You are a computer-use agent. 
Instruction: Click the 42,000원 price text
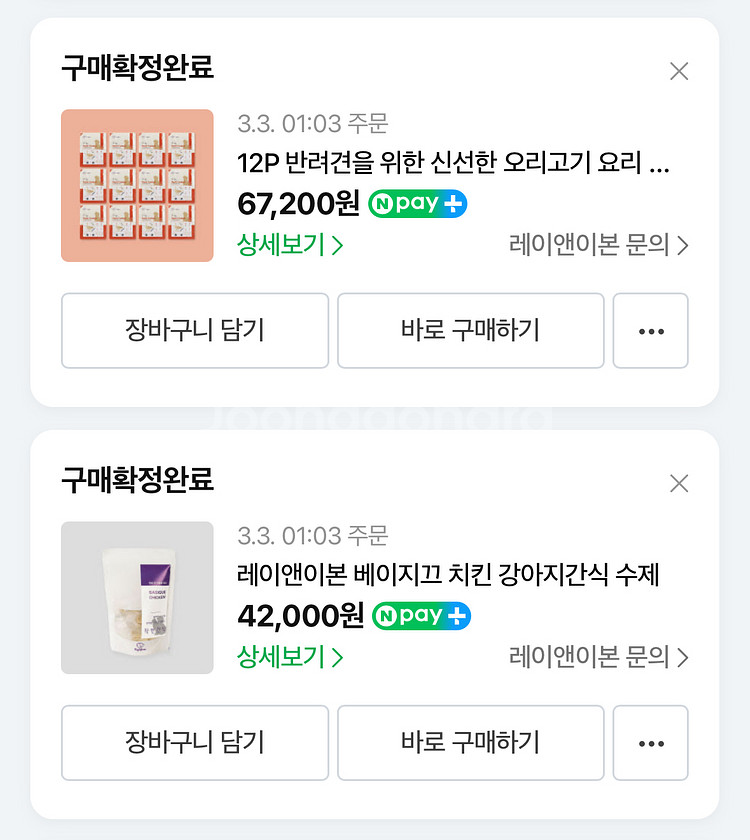point(300,616)
